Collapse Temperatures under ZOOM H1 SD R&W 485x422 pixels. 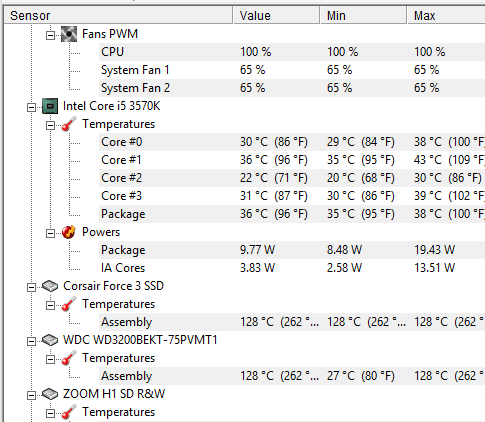[x=50, y=413]
